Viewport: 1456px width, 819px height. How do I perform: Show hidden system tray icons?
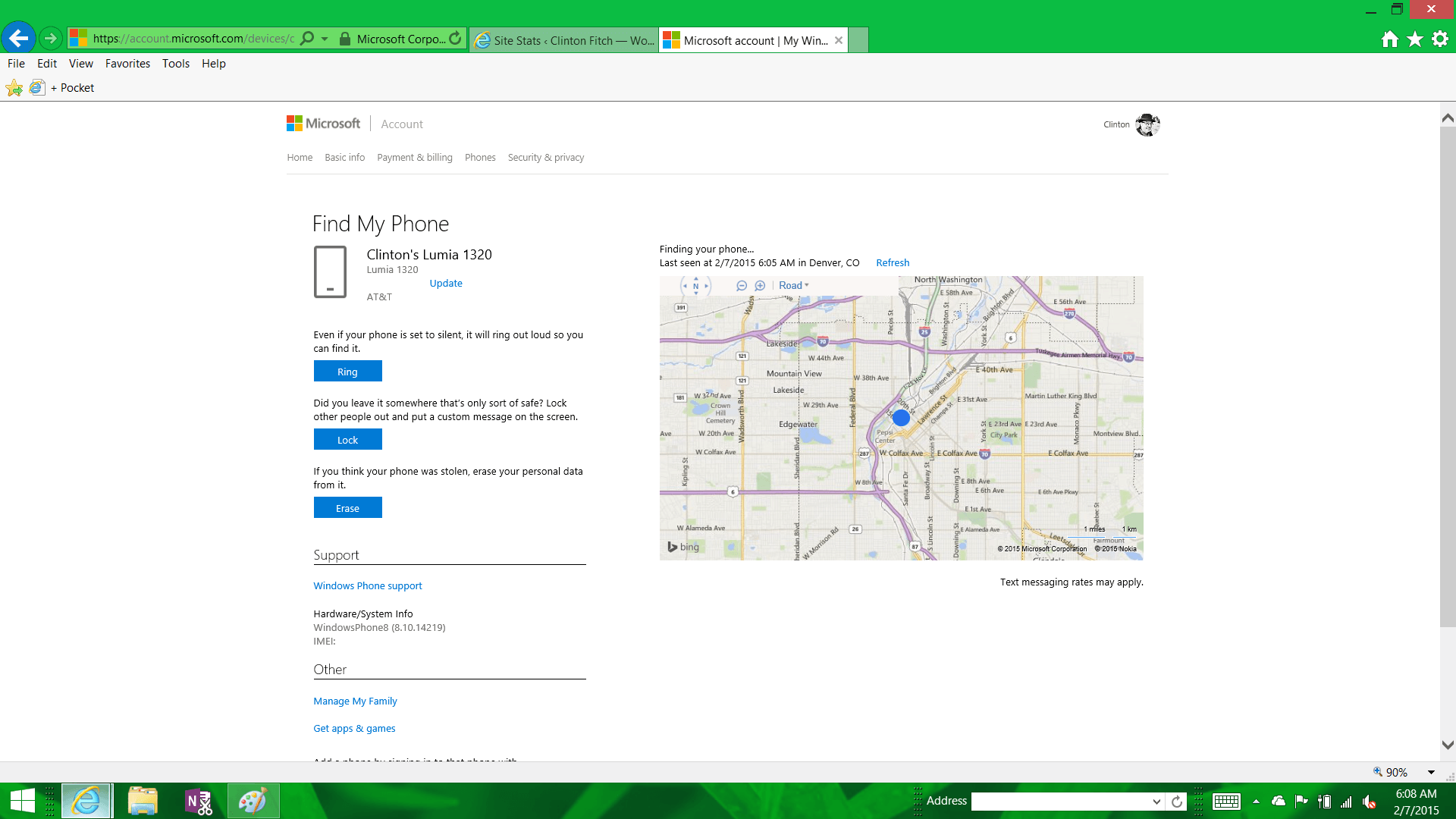pos(1257,802)
